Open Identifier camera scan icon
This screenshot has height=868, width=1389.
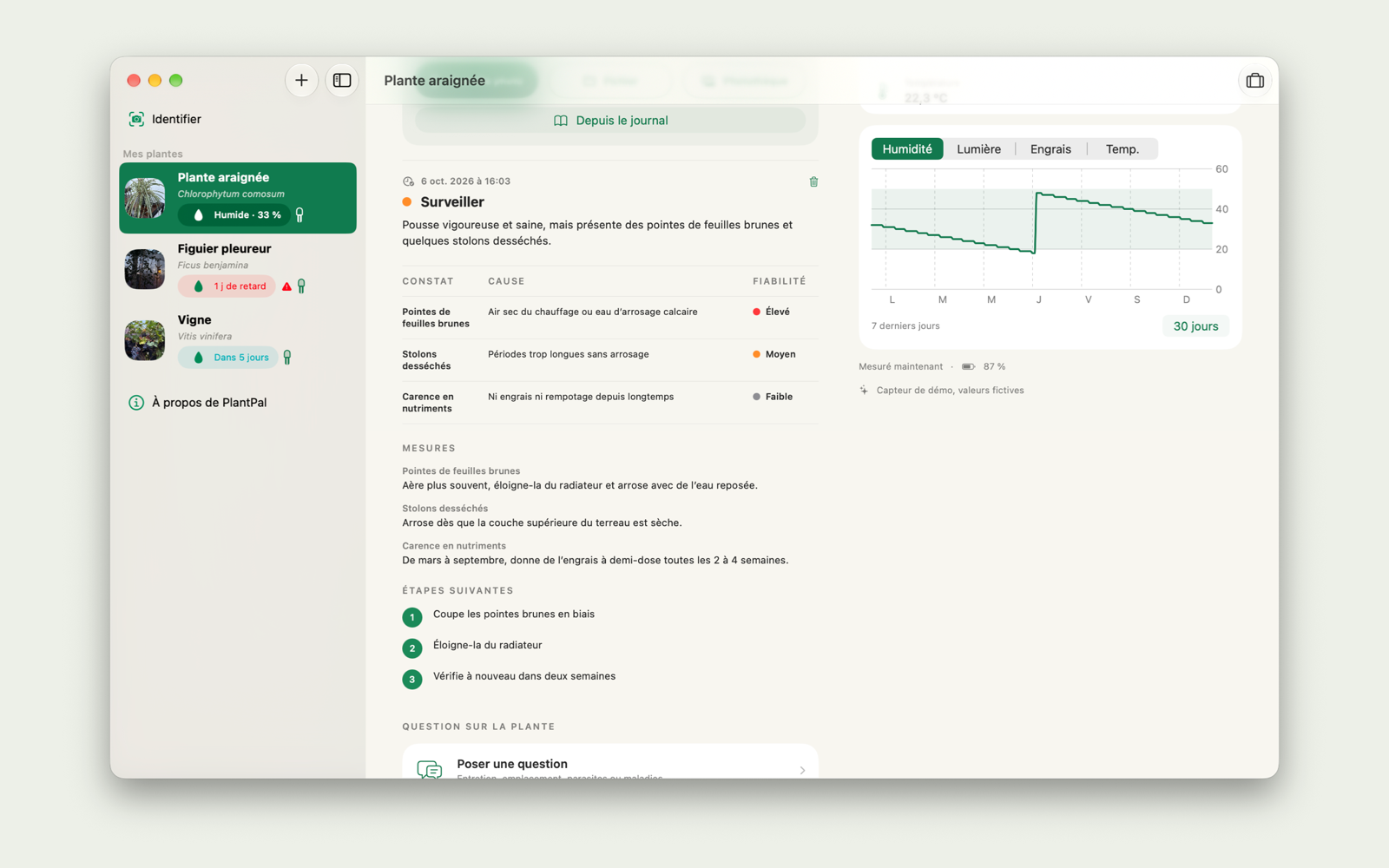coord(136,119)
